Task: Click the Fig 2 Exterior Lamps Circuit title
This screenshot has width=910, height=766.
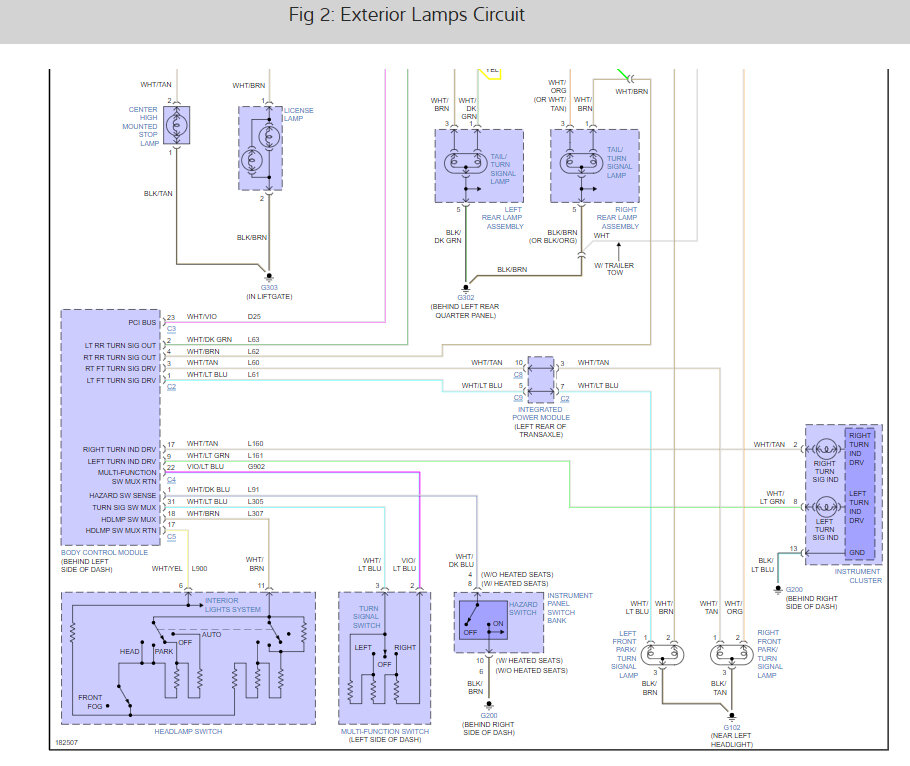Action: 406,15
